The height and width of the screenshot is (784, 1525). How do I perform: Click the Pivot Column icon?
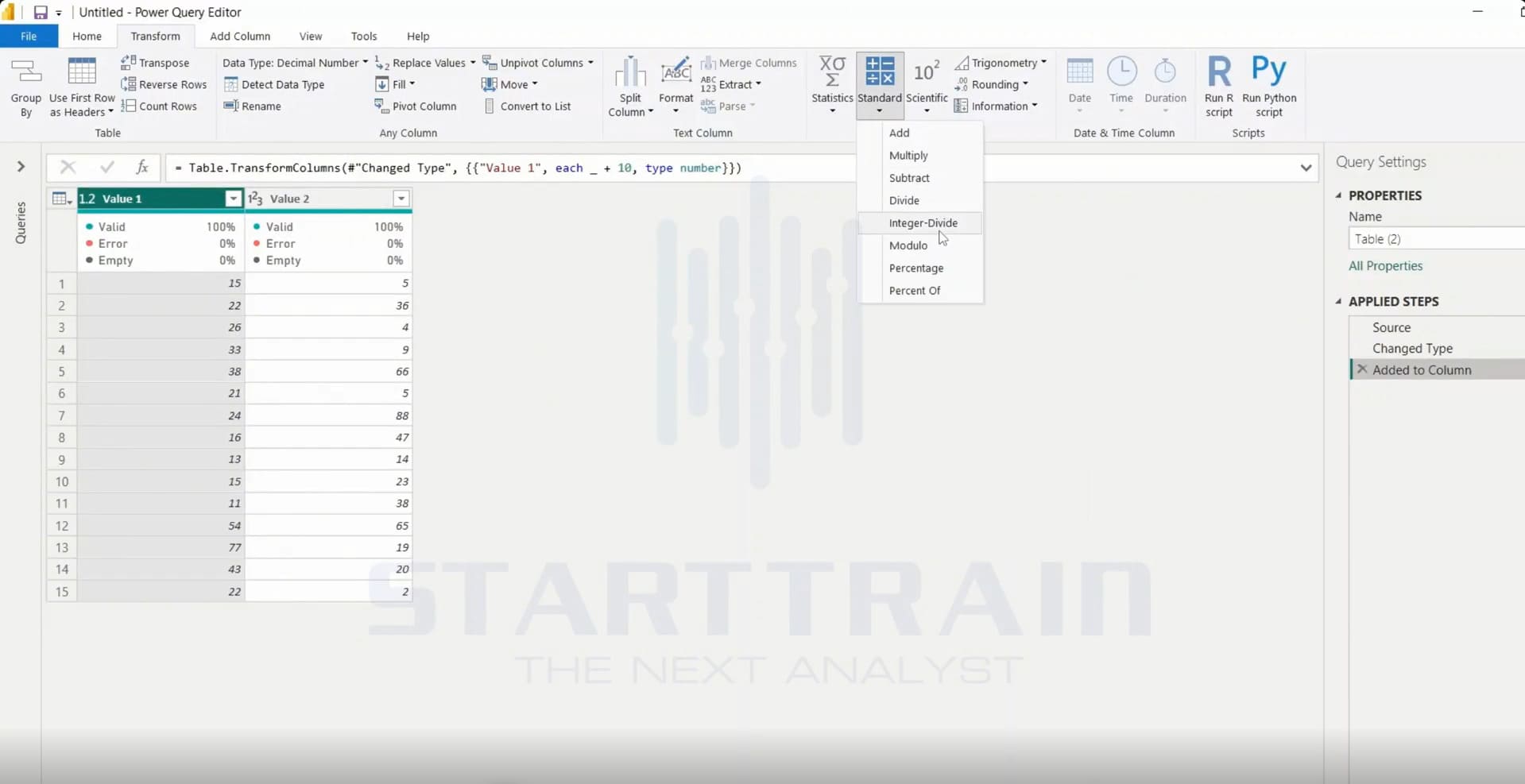381,106
